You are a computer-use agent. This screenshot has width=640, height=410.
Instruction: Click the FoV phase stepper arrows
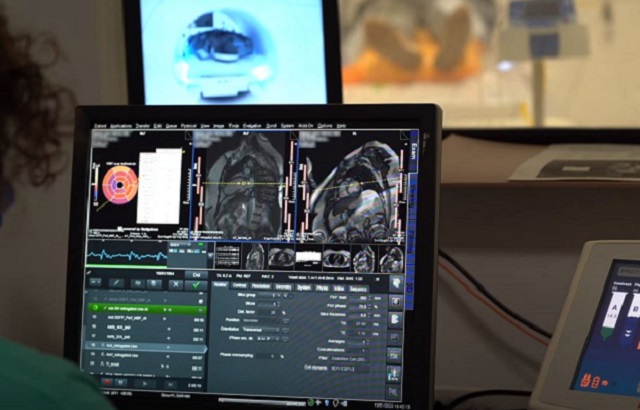click(370, 307)
